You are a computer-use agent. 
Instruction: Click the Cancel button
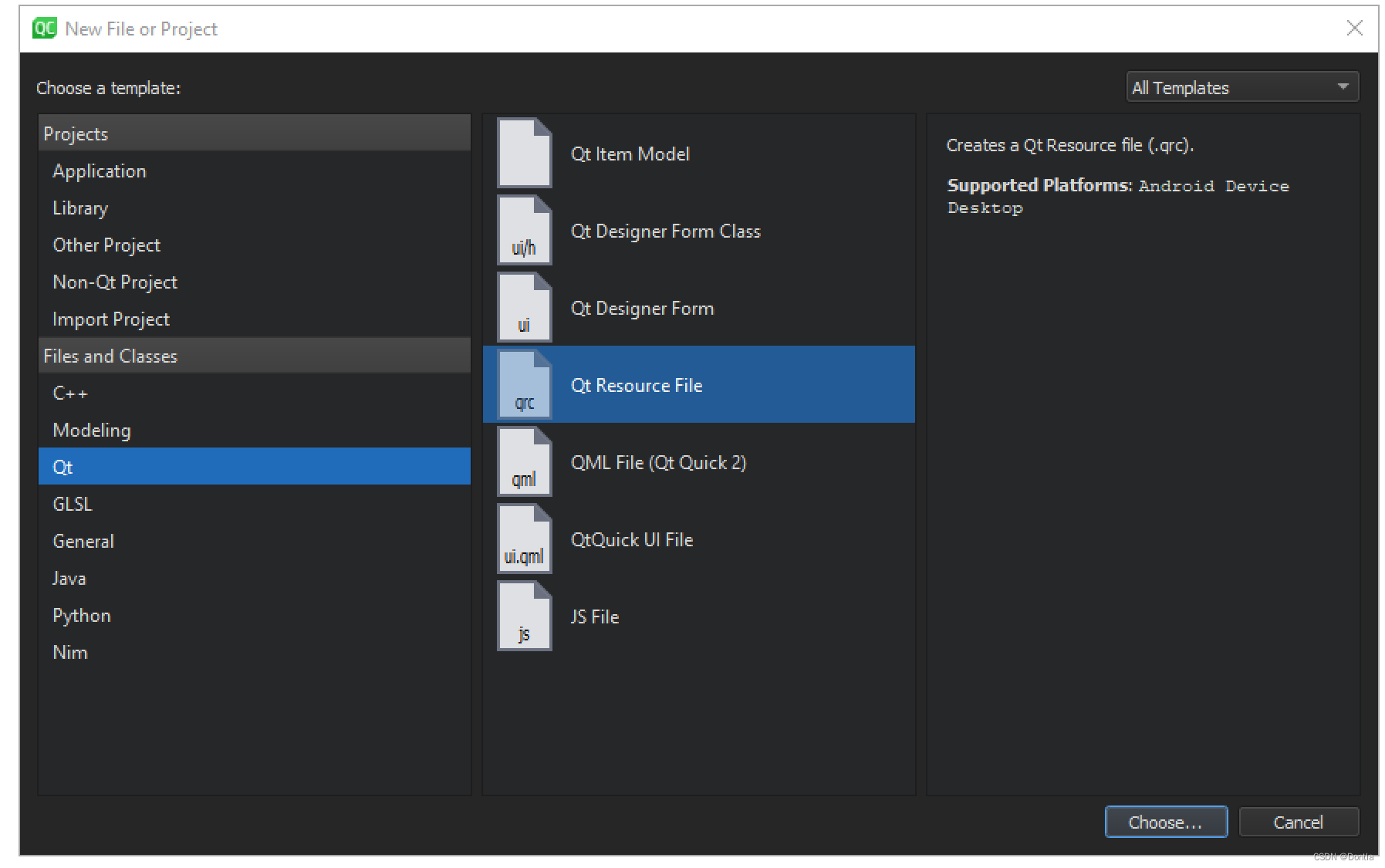1299,822
